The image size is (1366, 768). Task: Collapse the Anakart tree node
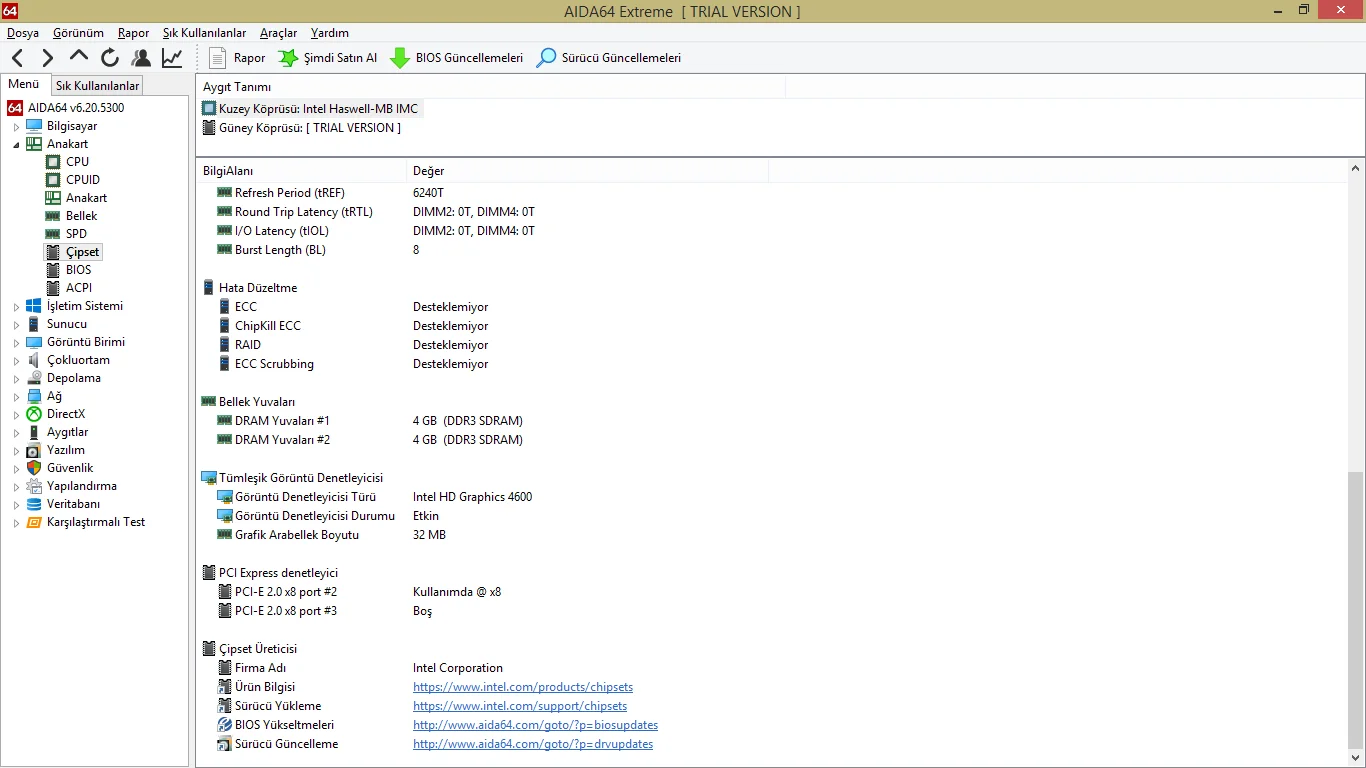tap(16, 145)
